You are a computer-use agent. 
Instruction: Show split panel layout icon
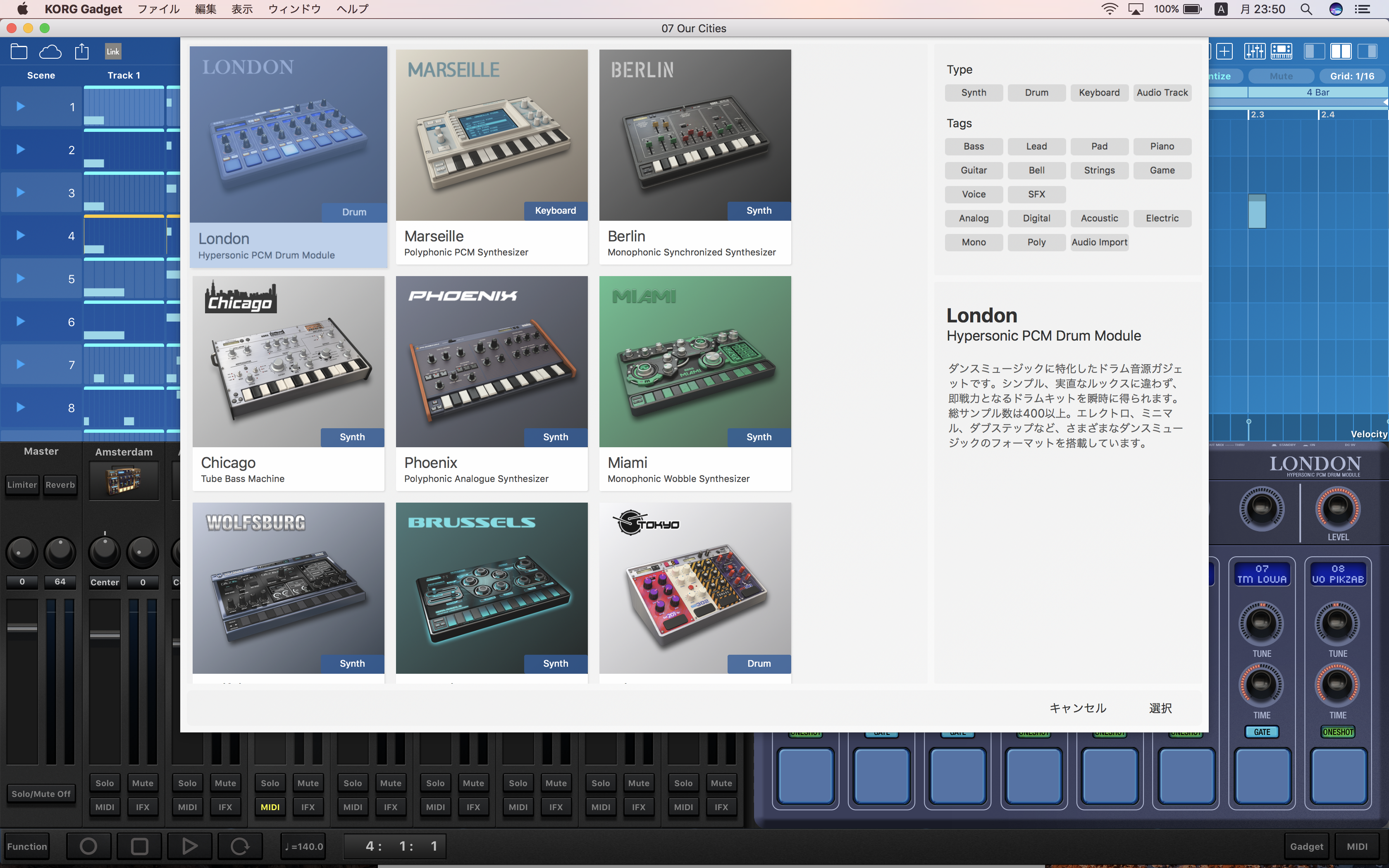(1341, 52)
